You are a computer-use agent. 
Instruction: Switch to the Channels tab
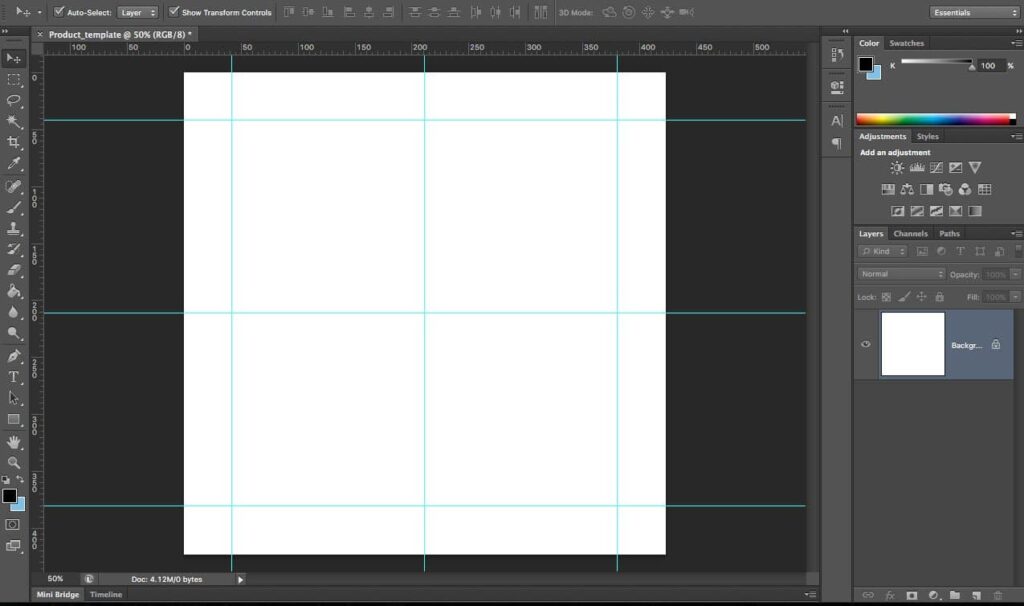click(910, 233)
